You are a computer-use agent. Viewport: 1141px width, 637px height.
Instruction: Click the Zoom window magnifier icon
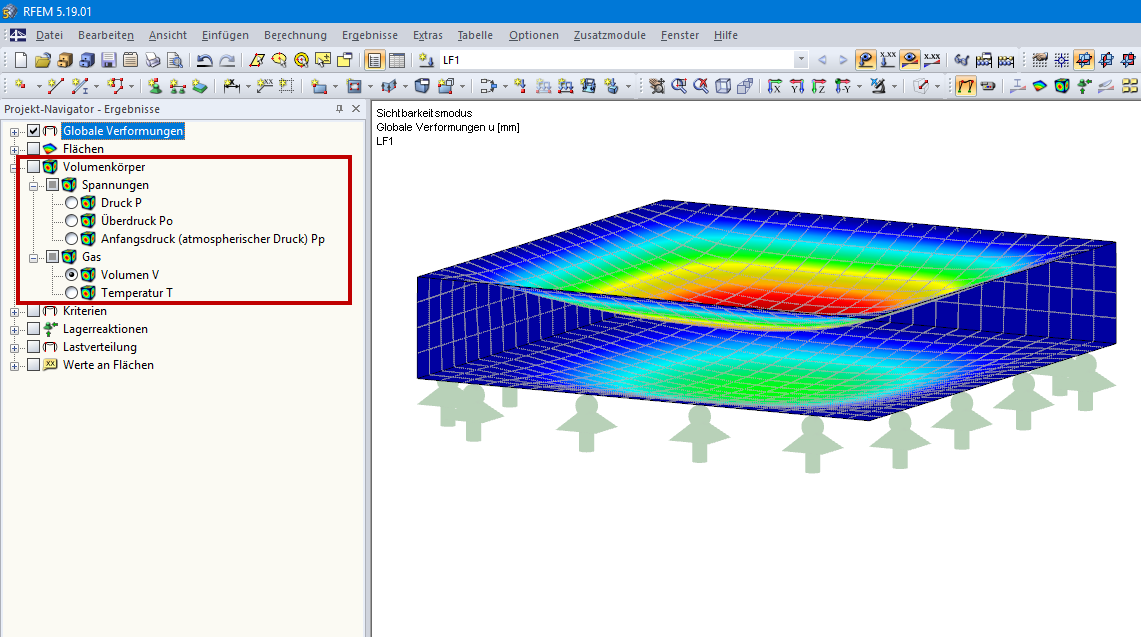(679, 86)
